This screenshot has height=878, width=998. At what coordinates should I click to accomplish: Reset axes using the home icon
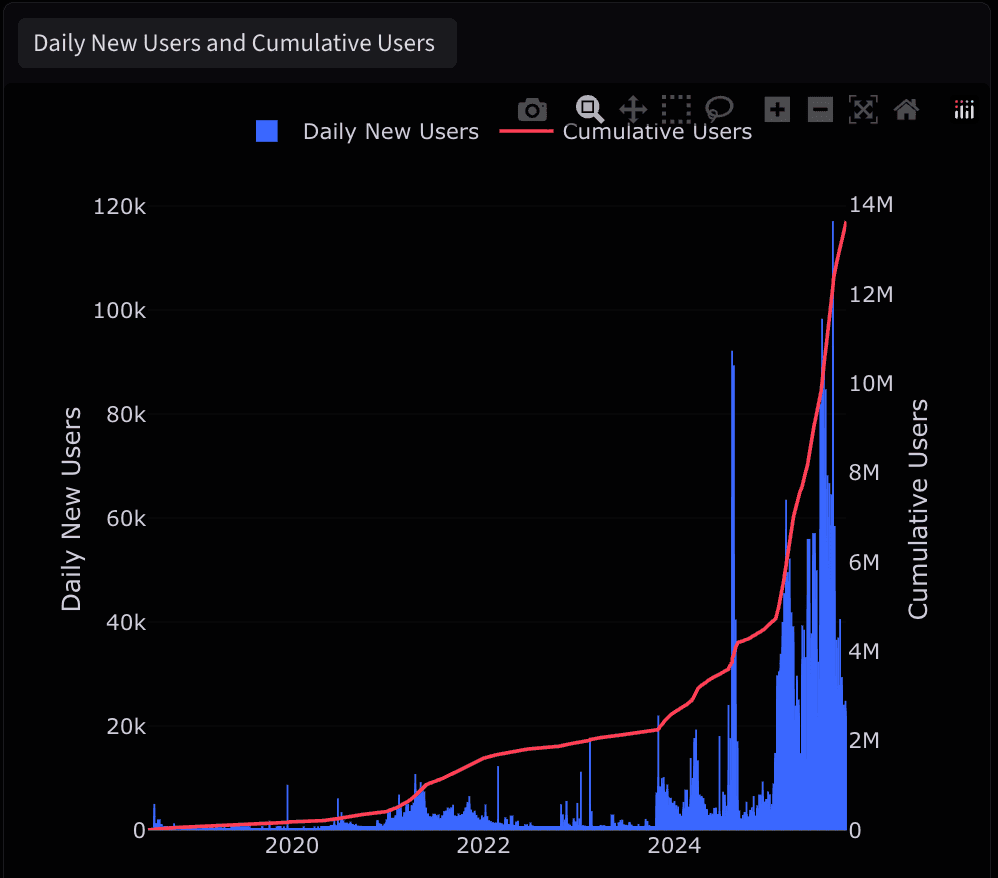tap(906, 109)
